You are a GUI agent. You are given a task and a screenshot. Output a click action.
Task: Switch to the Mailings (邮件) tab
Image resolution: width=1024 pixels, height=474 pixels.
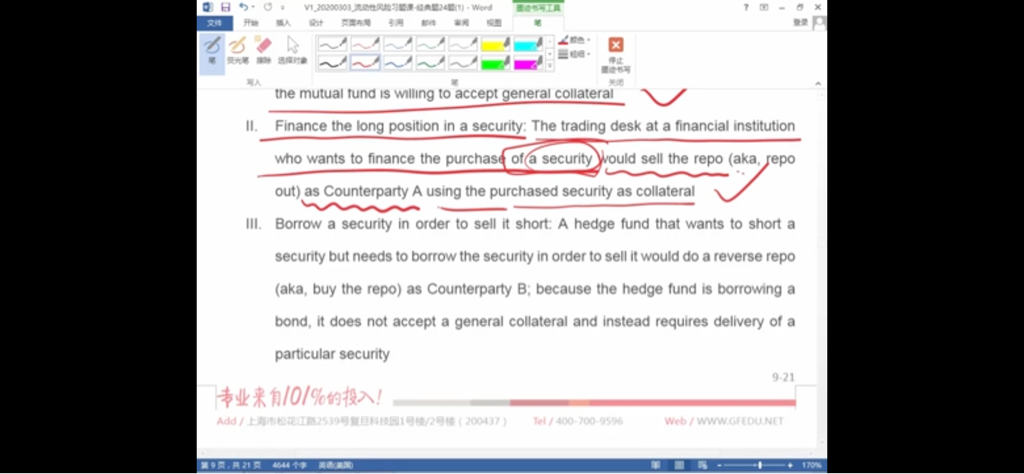point(428,23)
